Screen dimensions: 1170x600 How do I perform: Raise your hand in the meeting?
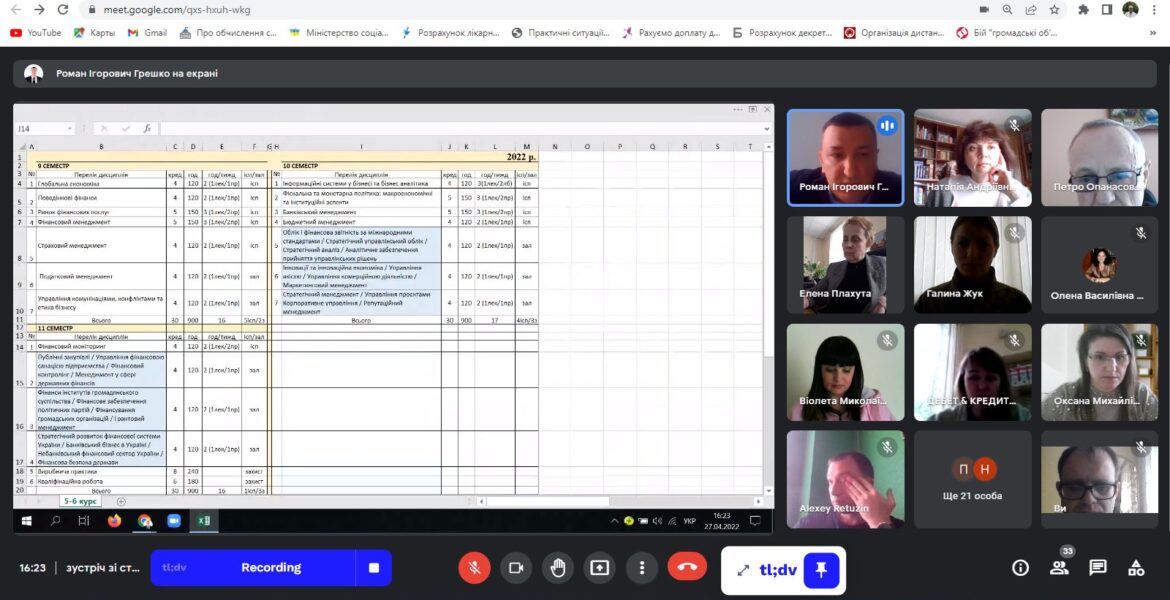coord(558,568)
